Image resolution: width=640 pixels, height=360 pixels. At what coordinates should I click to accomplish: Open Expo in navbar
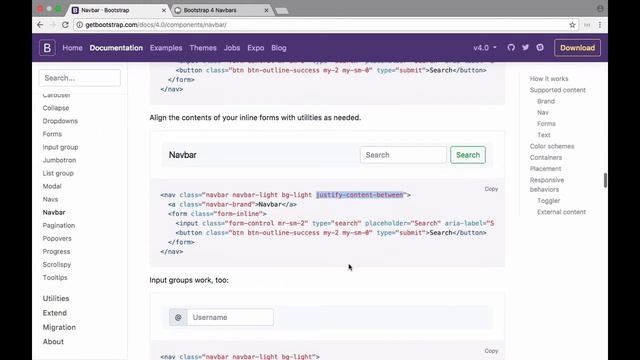[256, 48]
